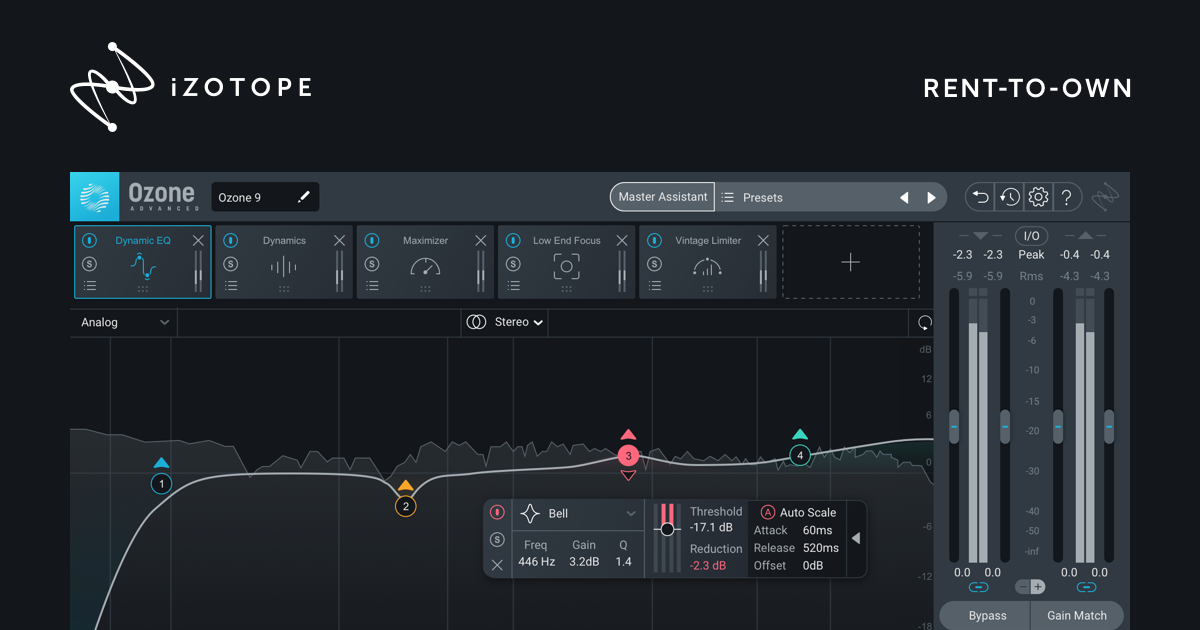Open Vintage Limiter preset list icon
1200x630 pixels.
tap(655, 286)
